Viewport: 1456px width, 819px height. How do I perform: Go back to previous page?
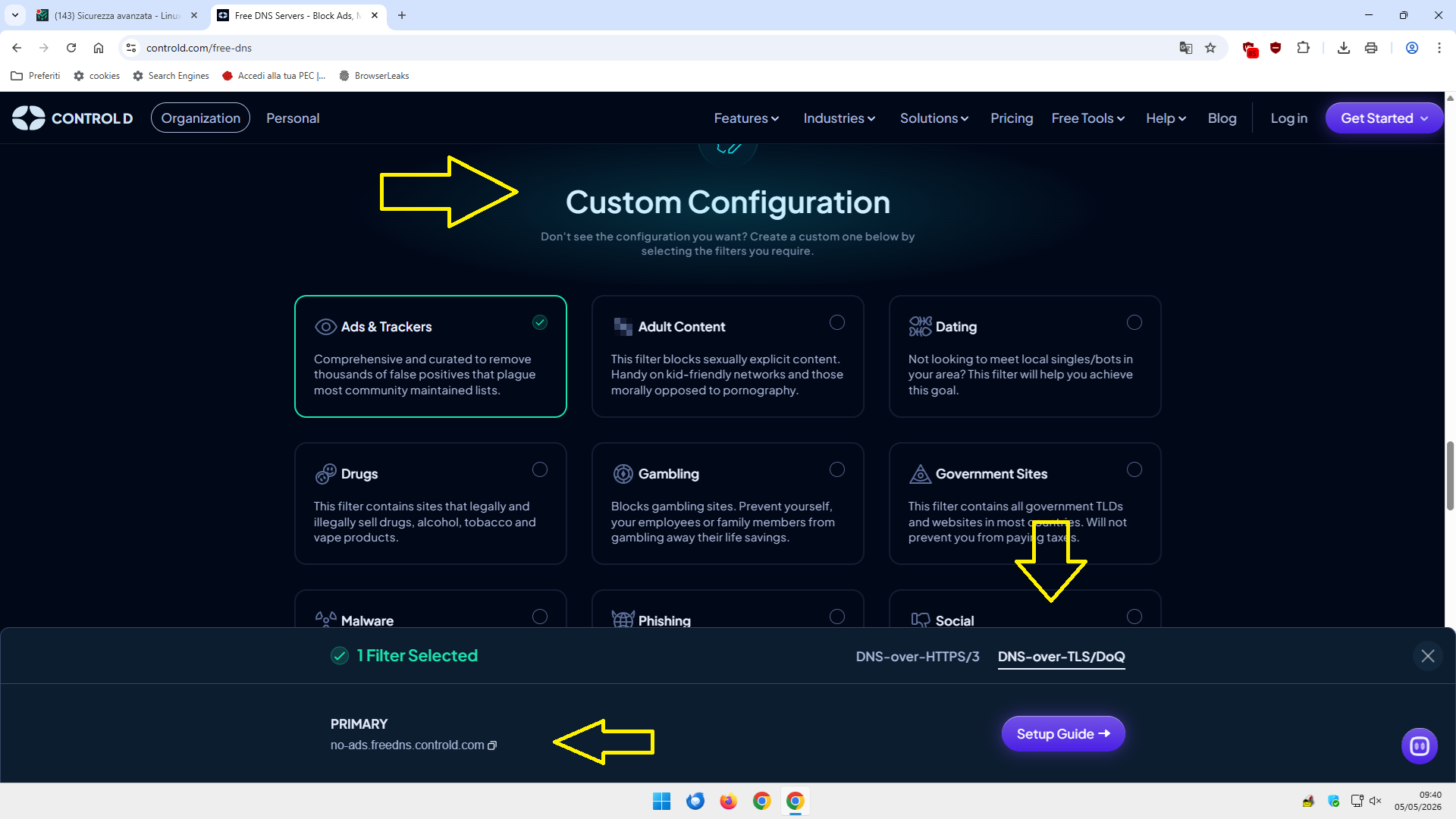(17, 48)
